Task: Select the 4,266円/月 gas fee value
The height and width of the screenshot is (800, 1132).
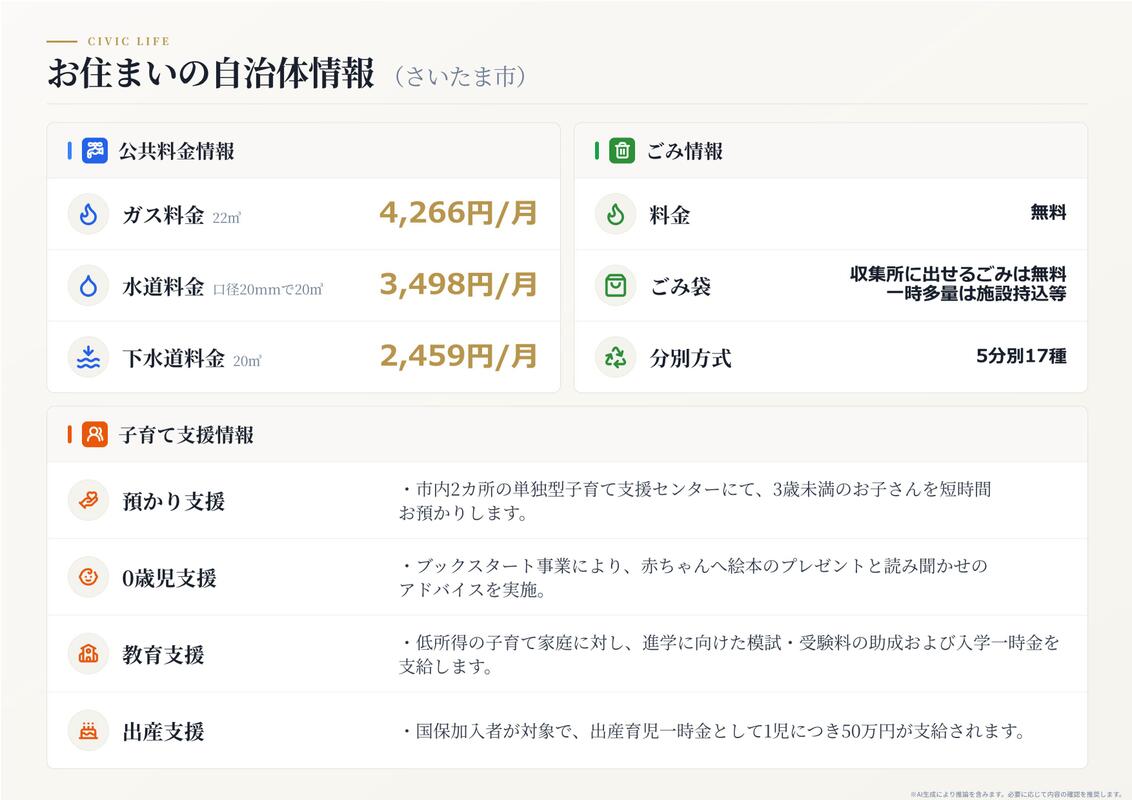Action: pyautogui.click(x=458, y=213)
